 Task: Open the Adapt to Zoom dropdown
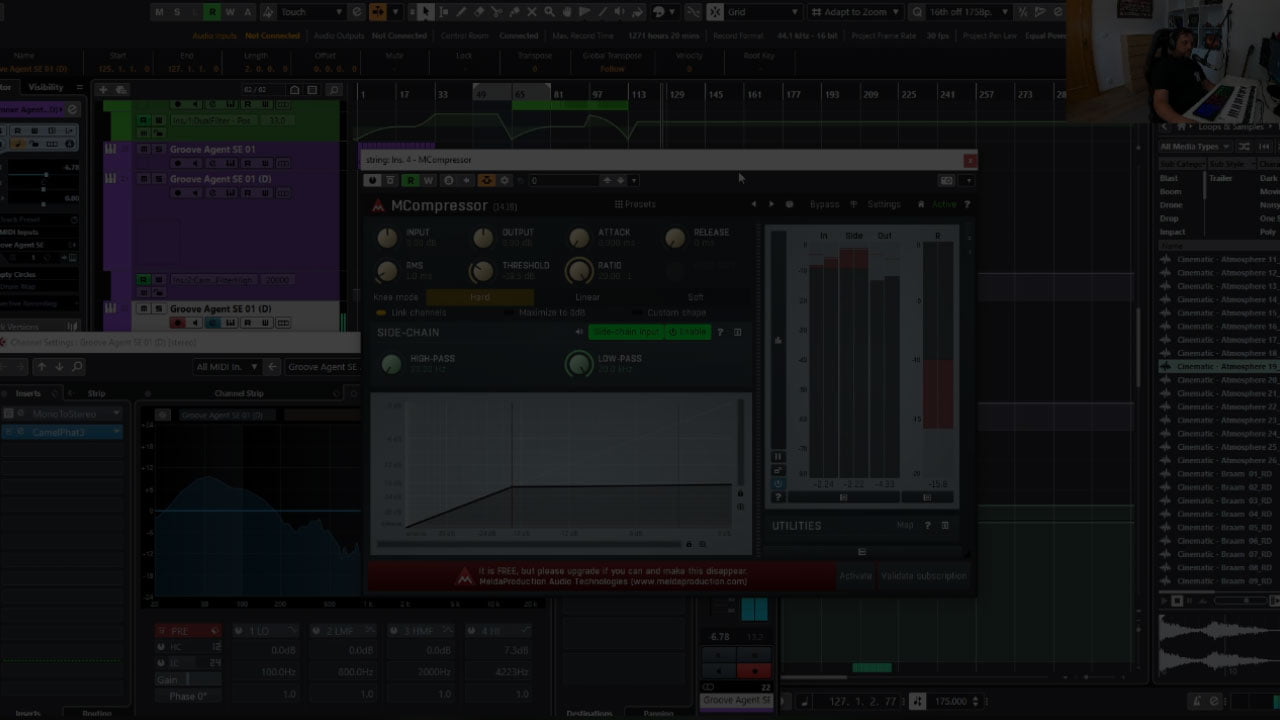click(856, 12)
